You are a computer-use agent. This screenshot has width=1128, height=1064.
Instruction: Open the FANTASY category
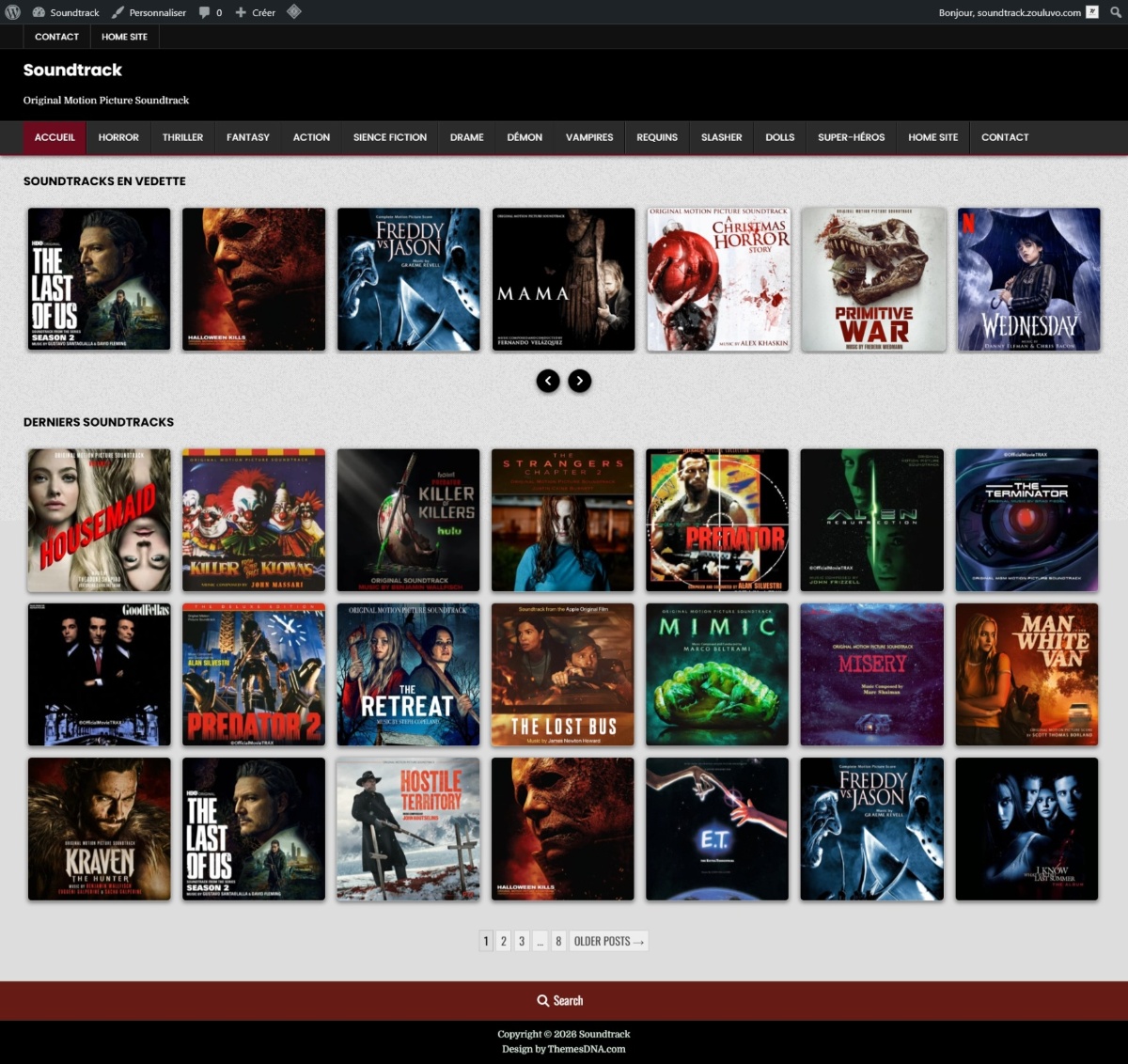click(248, 137)
